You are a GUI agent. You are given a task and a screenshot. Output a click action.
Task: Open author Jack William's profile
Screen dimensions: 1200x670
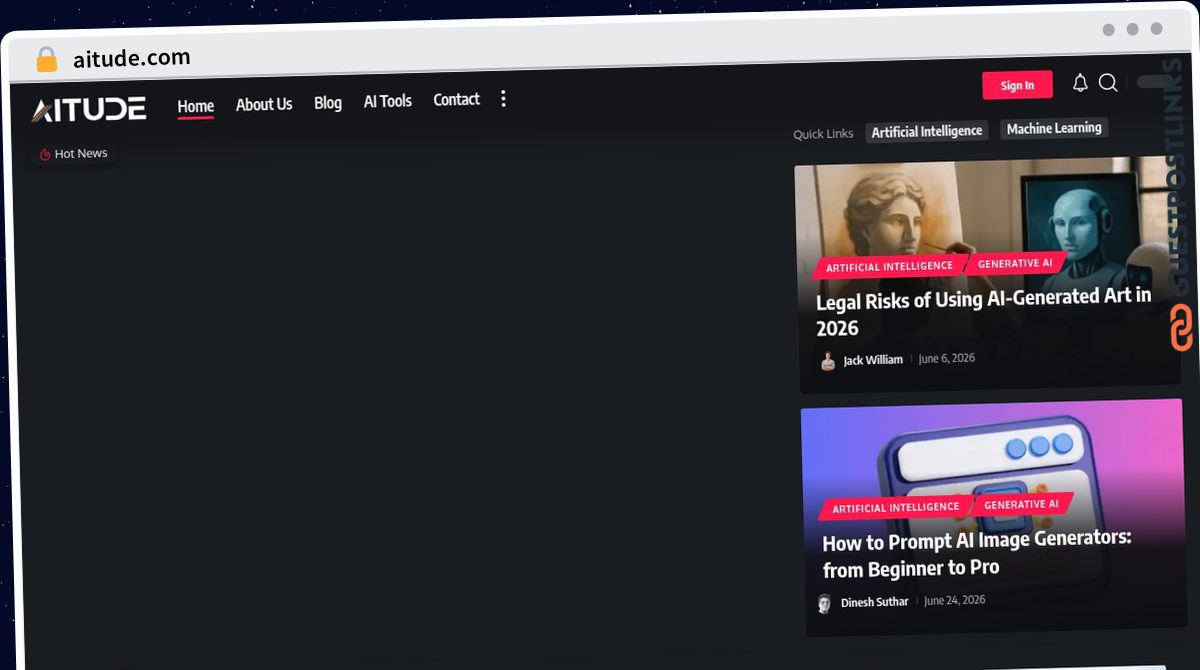click(873, 360)
